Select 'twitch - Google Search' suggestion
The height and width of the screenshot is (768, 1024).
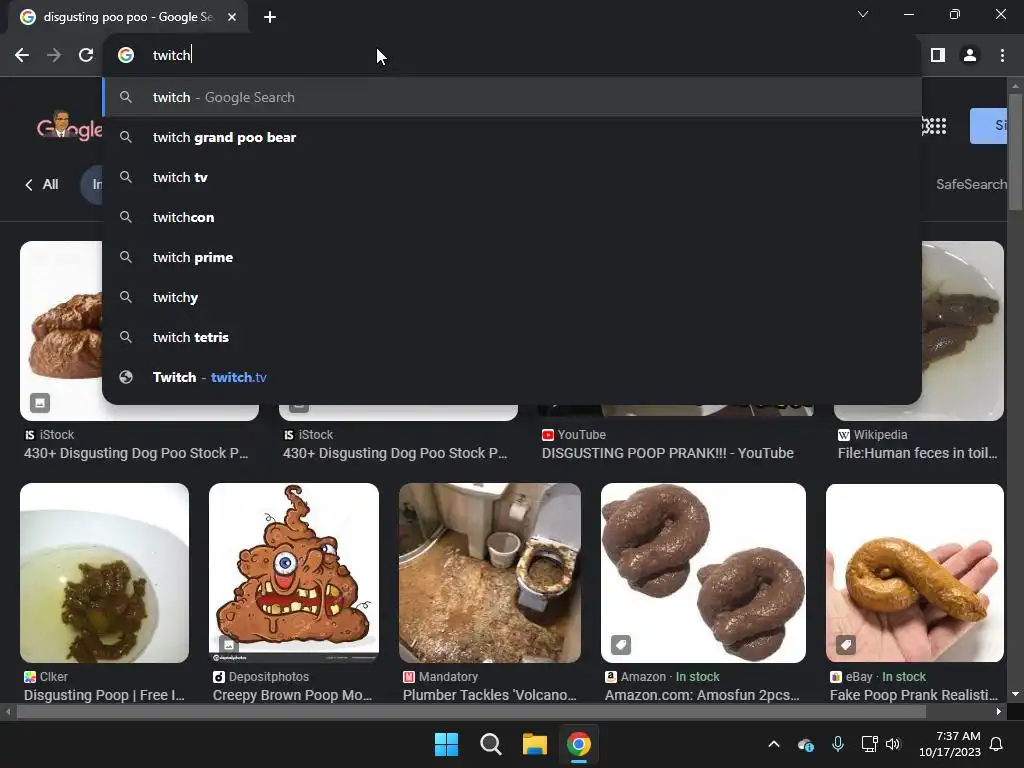click(x=512, y=97)
